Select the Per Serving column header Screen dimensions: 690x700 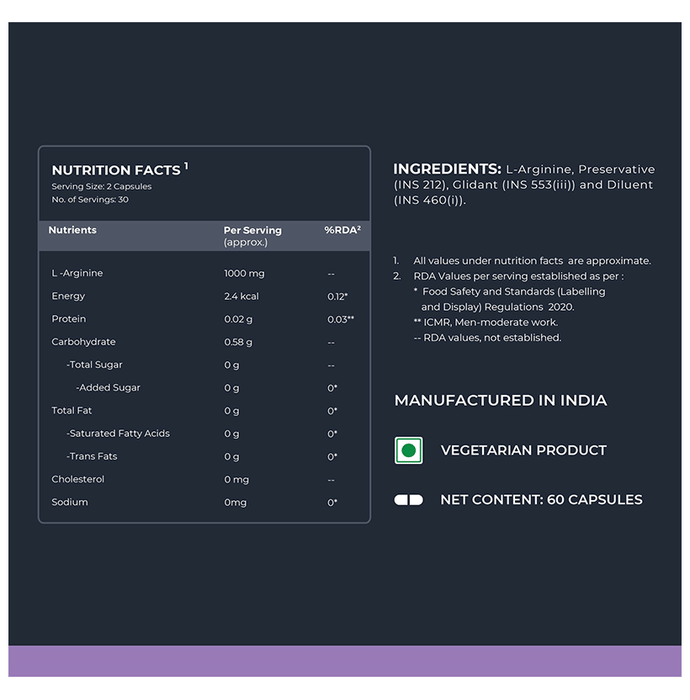(252, 230)
